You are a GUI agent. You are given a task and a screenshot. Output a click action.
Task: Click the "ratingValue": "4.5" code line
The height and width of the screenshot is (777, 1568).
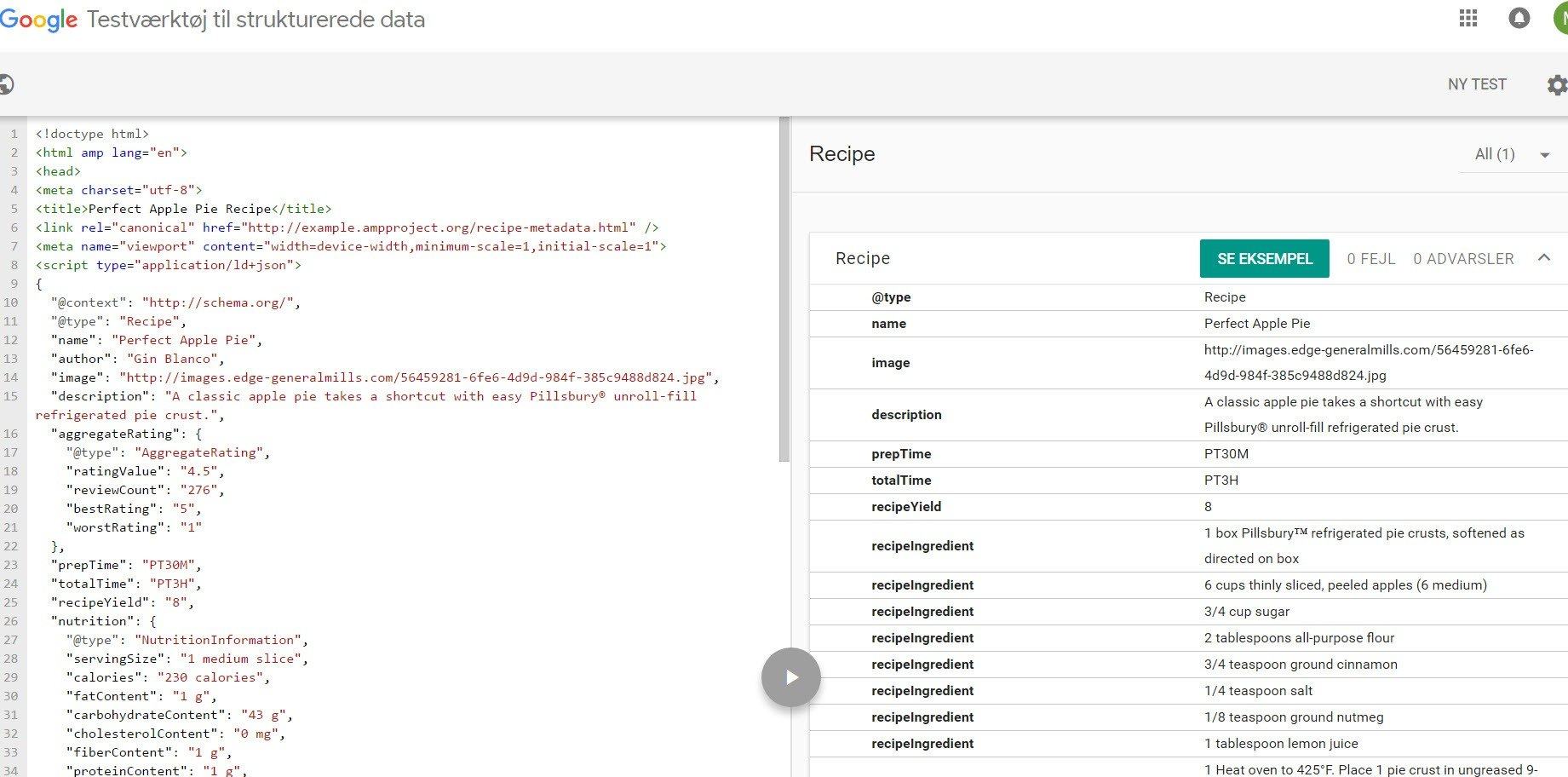pos(145,471)
